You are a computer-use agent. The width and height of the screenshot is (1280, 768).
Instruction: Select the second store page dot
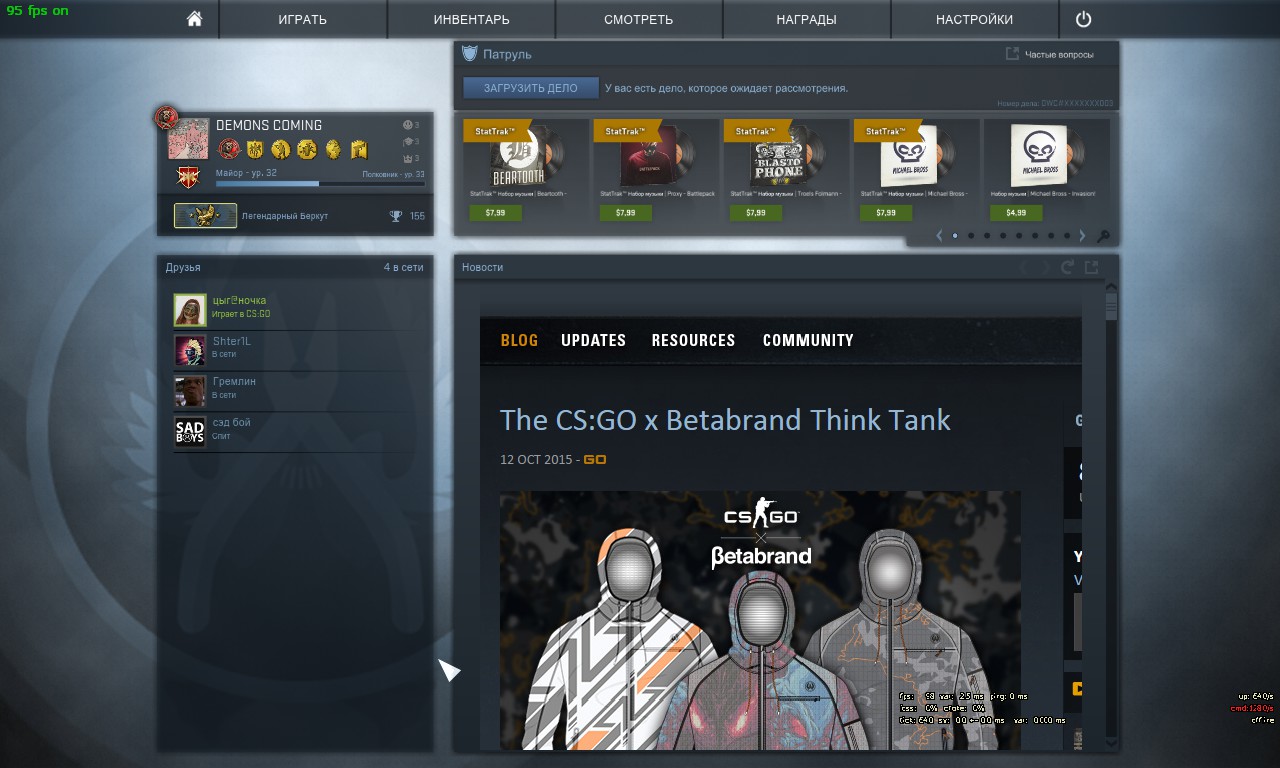971,236
